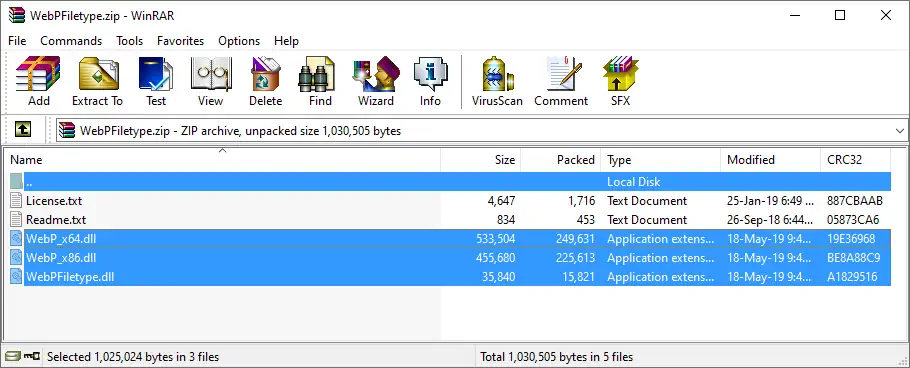Viewport: 910px width, 368px height.
Task: Click the Add toolbar icon
Action: point(38,82)
